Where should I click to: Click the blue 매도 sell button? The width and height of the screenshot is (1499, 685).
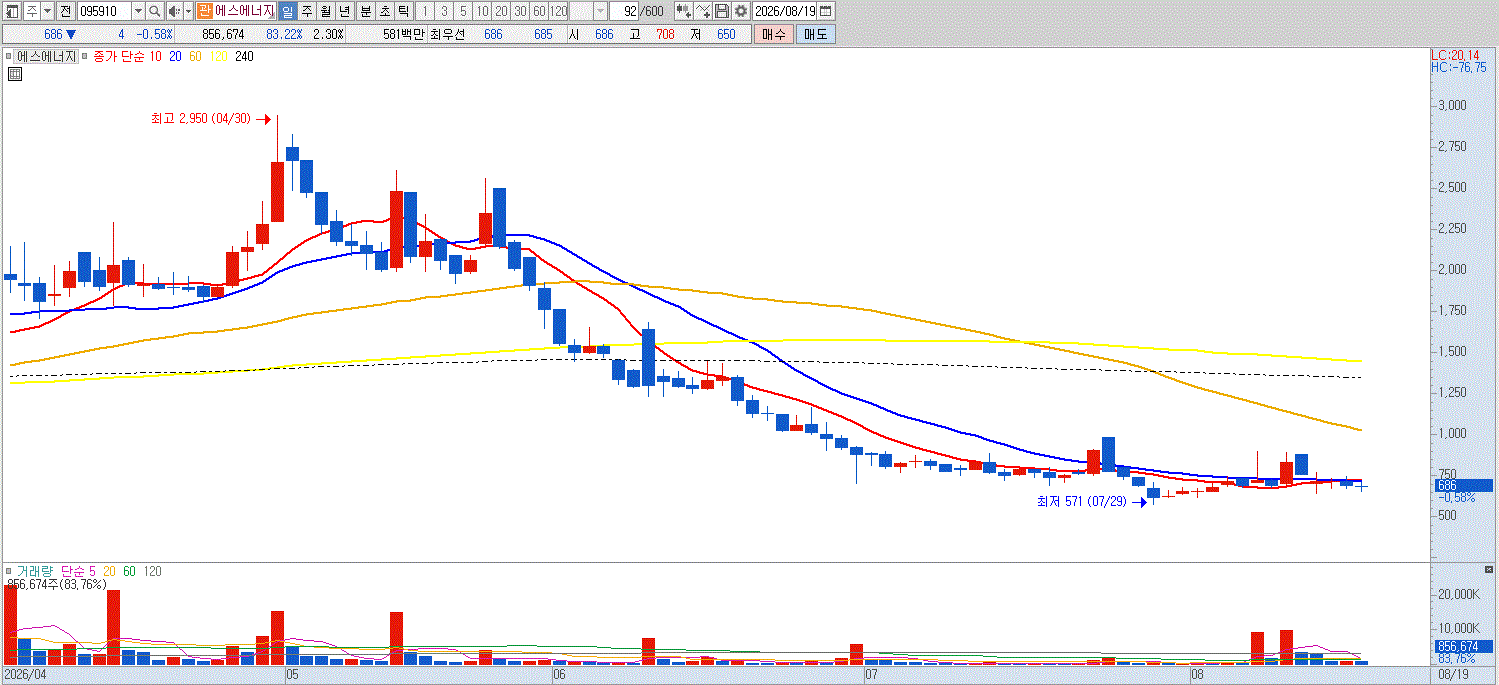(x=815, y=34)
